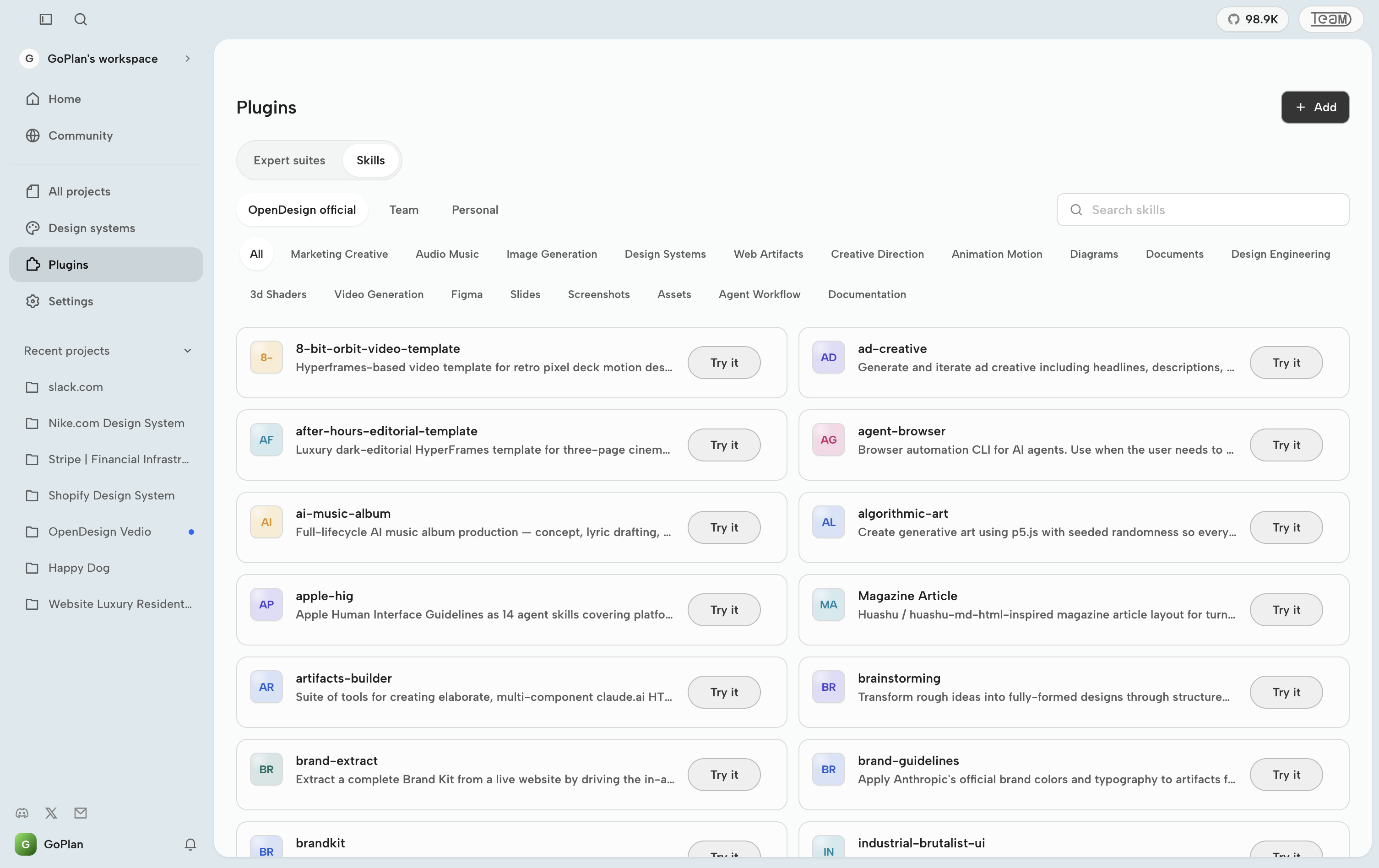This screenshot has width=1379, height=868.
Task: Filter by Image Generation category
Action: 552,254
